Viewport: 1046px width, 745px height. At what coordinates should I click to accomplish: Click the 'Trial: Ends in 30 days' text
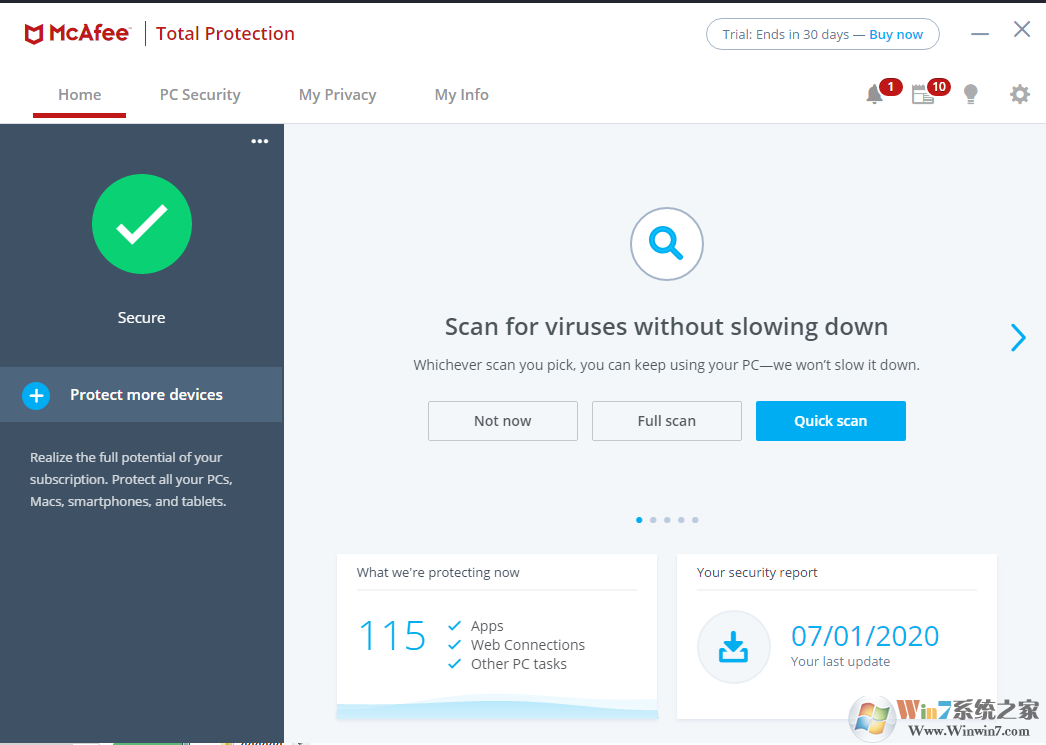(785, 35)
